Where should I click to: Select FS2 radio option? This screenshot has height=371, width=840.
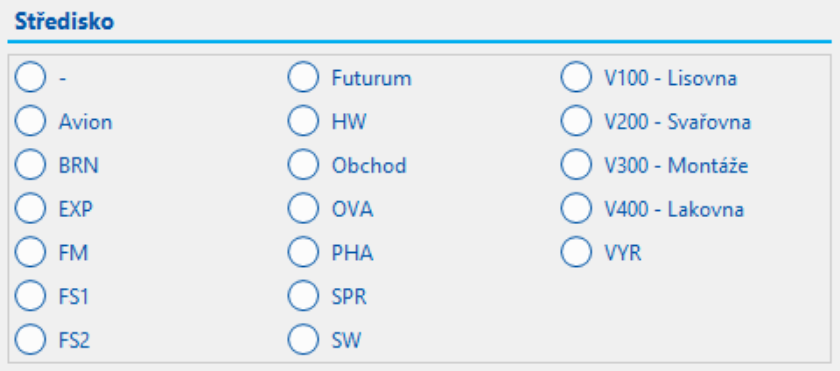pyautogui.click(x=30, y=339)
